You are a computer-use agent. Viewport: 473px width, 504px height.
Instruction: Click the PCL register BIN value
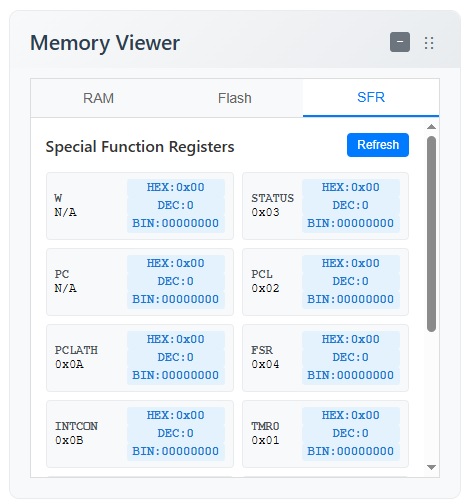pyautogui.click(x=351, y=299)
